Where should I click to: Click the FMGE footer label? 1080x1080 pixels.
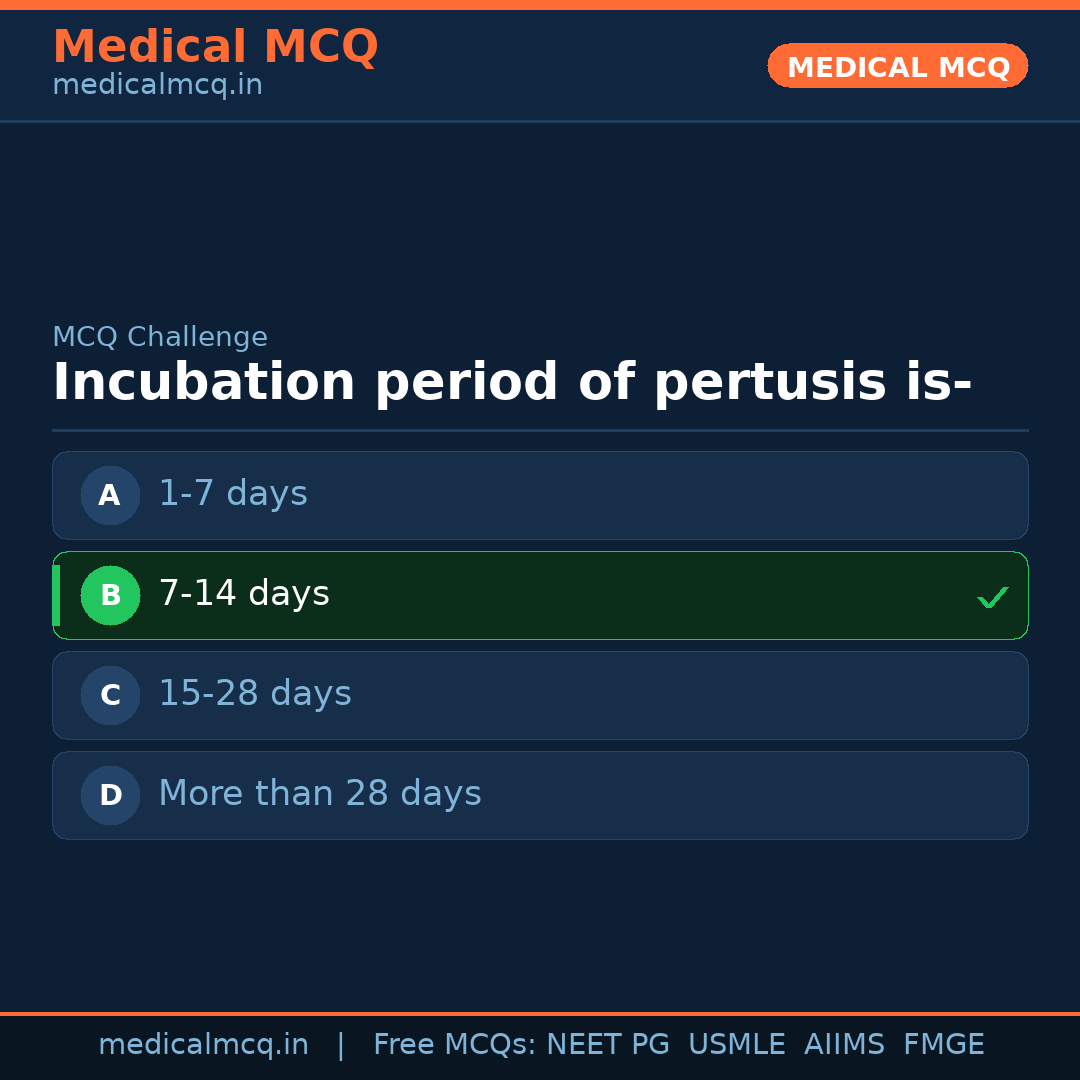(x=943, y=1045)
